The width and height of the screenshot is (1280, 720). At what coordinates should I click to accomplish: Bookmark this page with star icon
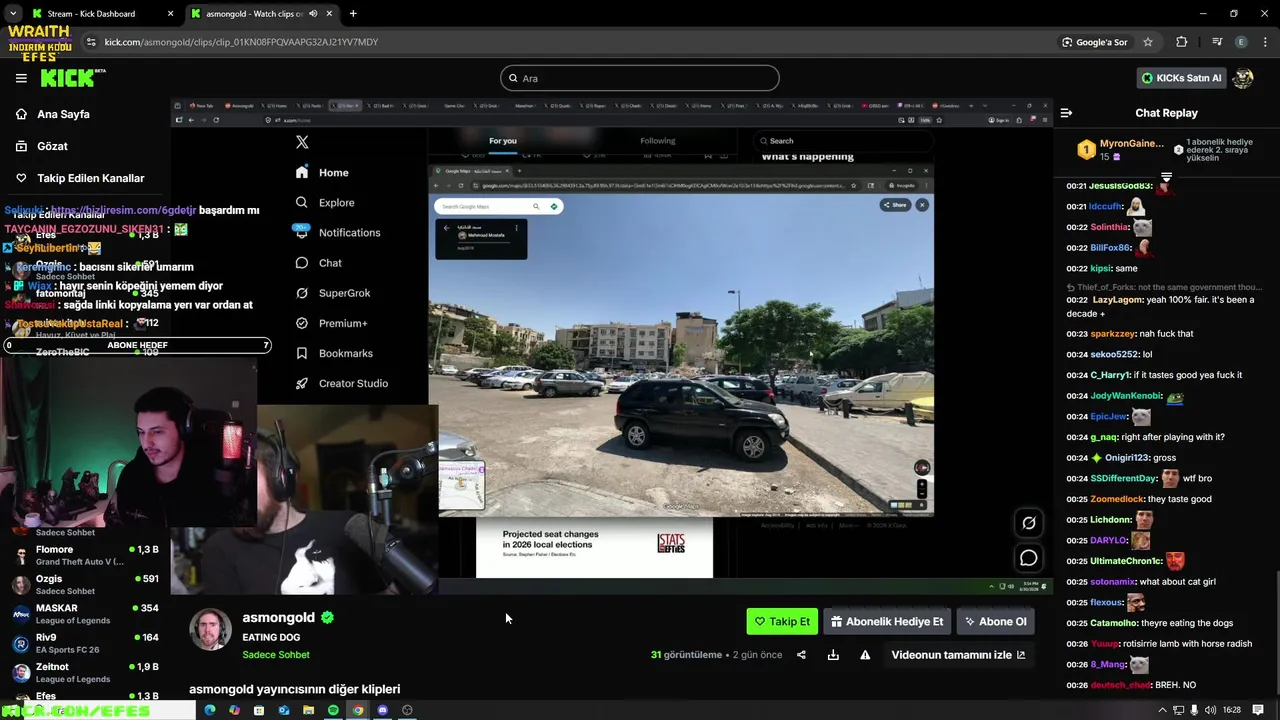1148,42
